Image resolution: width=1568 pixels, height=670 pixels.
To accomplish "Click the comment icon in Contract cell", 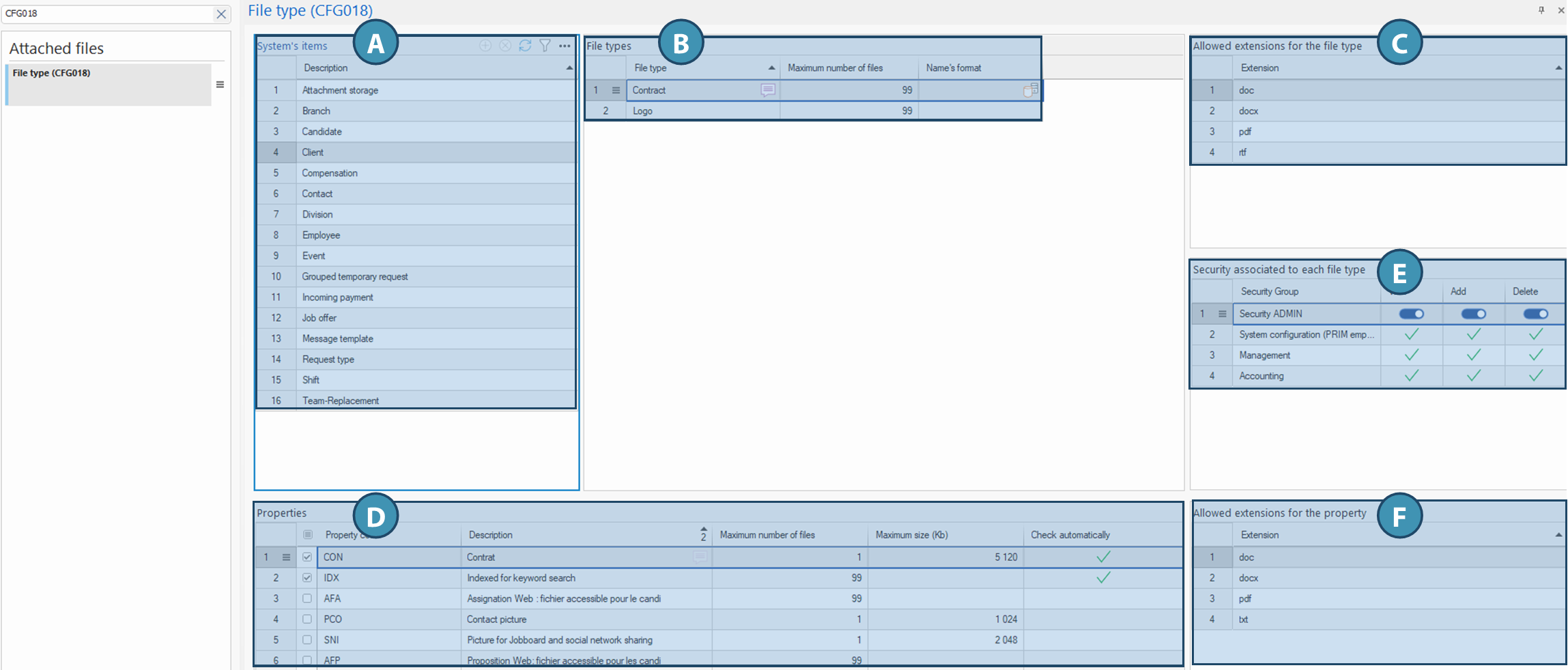I will click(x=767, y=90).
